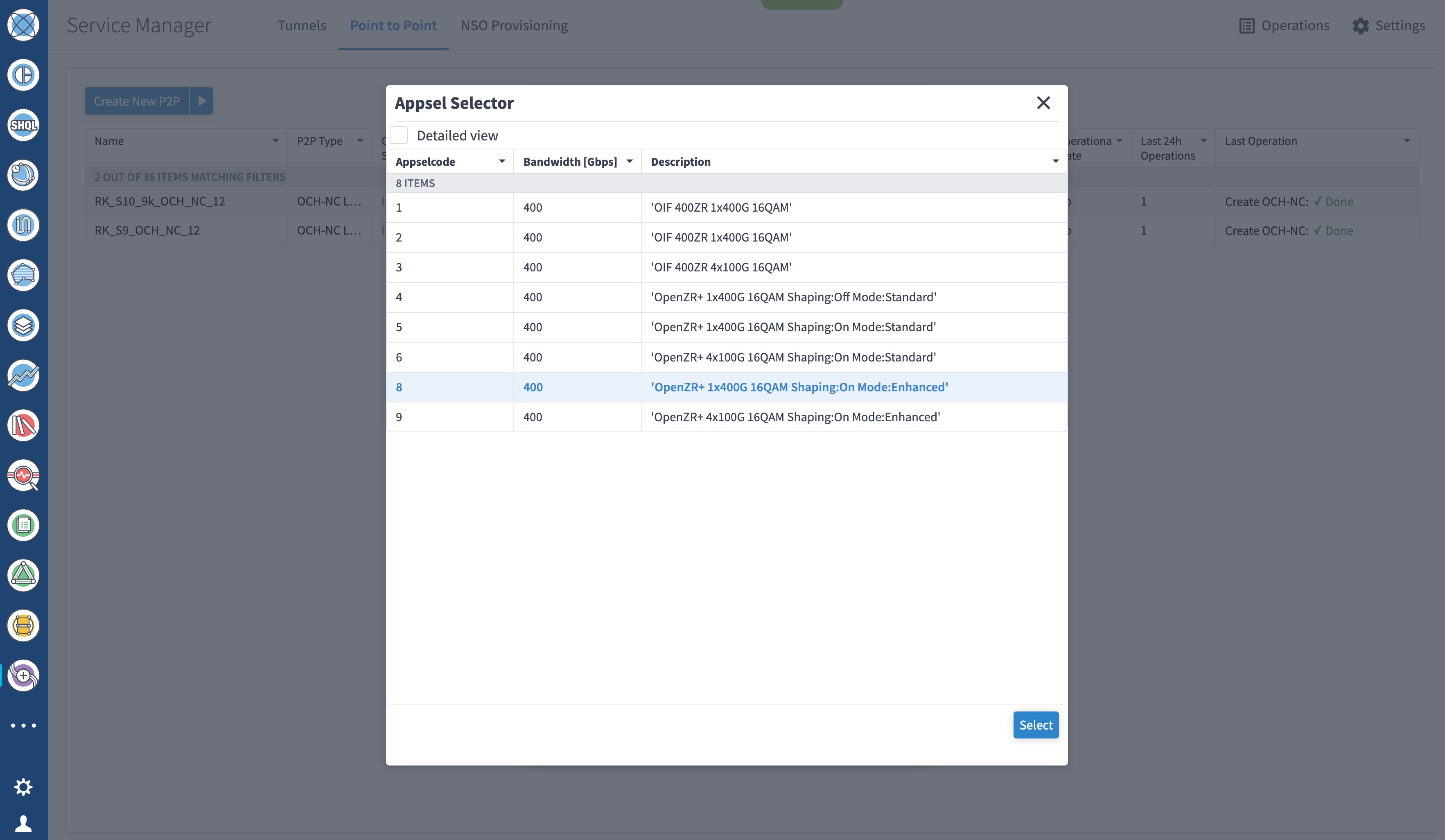Open Settings from the top bar
Image resolution: width=1445 pixels, height=840 pixels.
pos(1390,25)
